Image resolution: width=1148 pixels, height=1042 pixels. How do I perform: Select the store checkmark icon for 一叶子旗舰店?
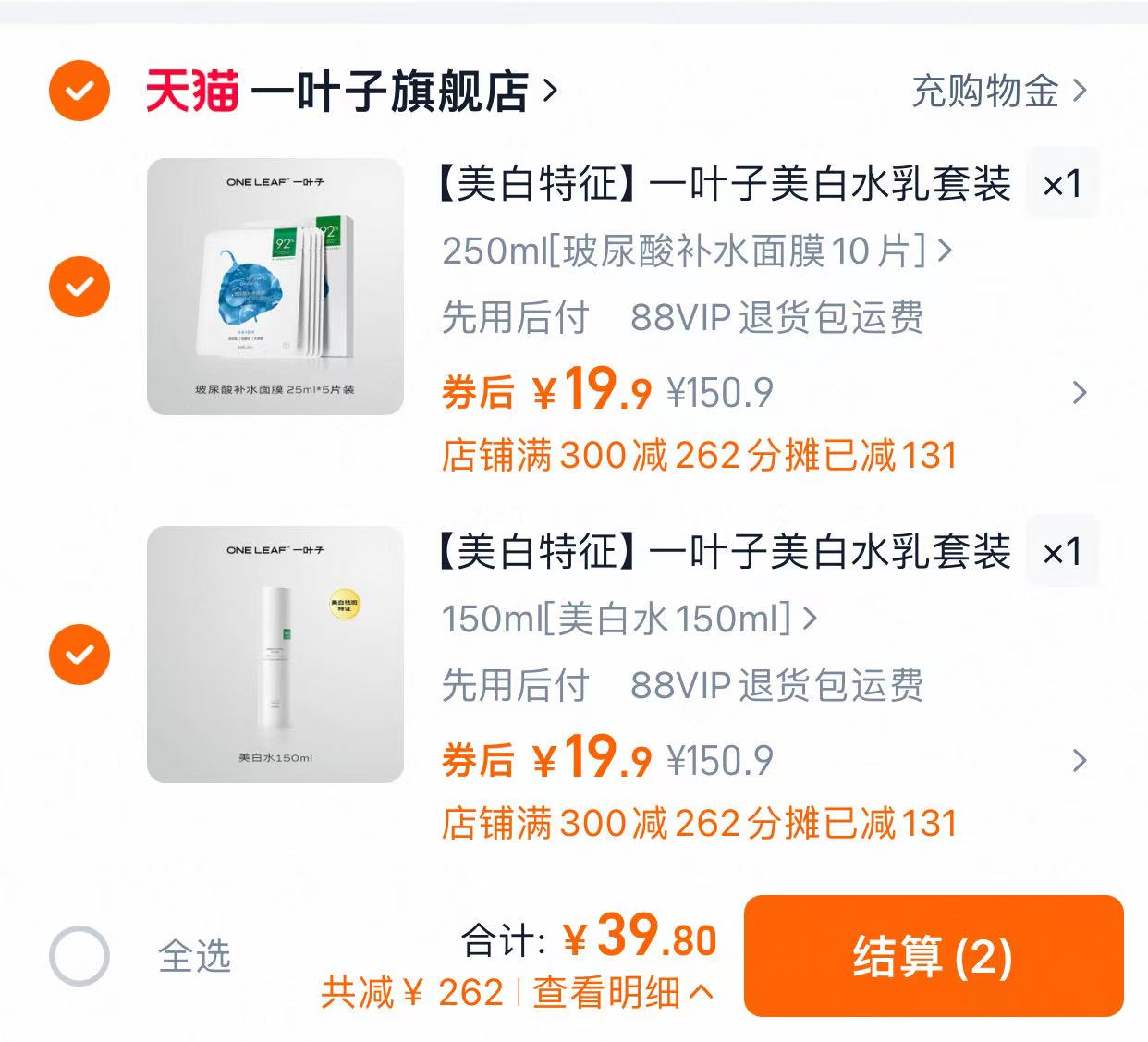coord(79,92)
